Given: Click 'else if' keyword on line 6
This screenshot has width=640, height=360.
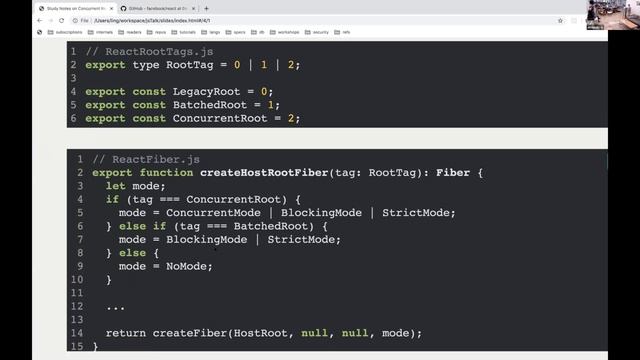Looking at the screenshot, I should (x=142, y=226).
